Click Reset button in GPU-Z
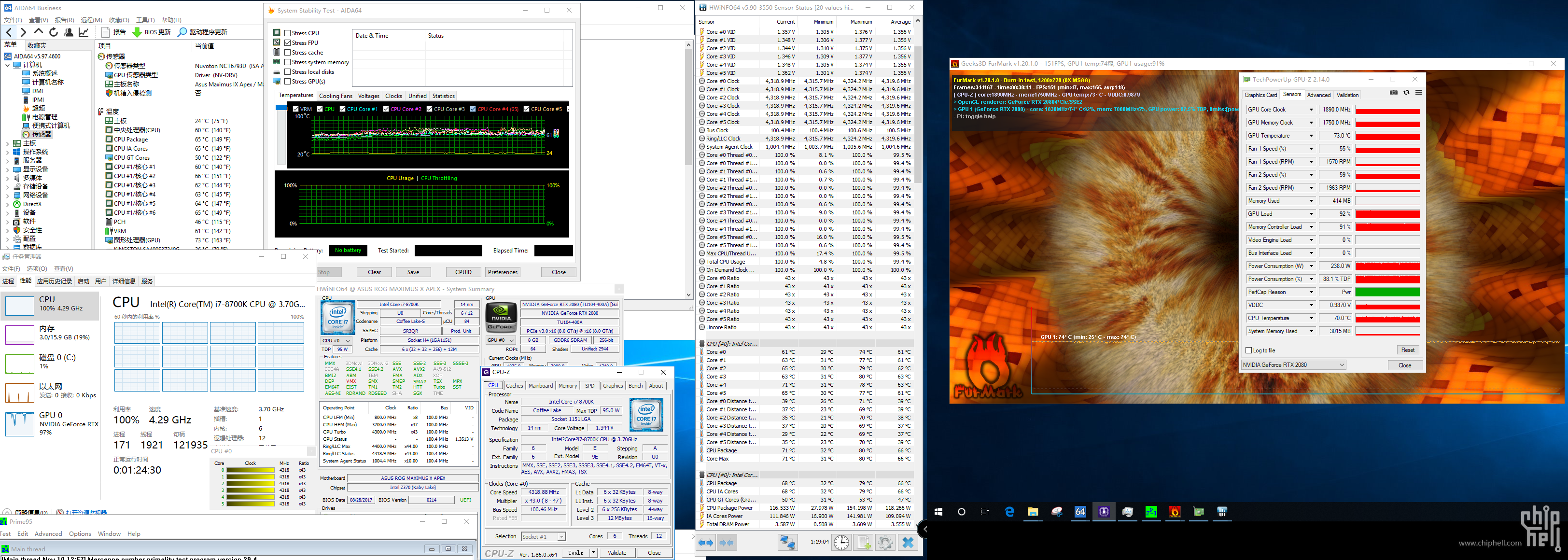The image size is (1568, 560). pyautogui.click(x=1407, y=350)
